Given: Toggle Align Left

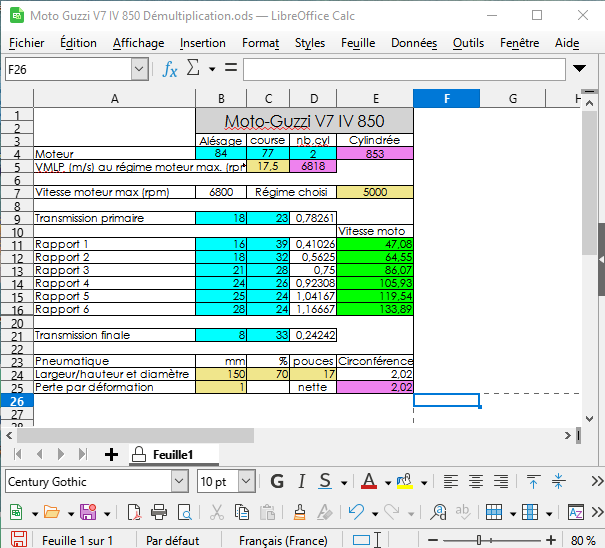Looking at the screenshot, I should [x=451, y=481].
